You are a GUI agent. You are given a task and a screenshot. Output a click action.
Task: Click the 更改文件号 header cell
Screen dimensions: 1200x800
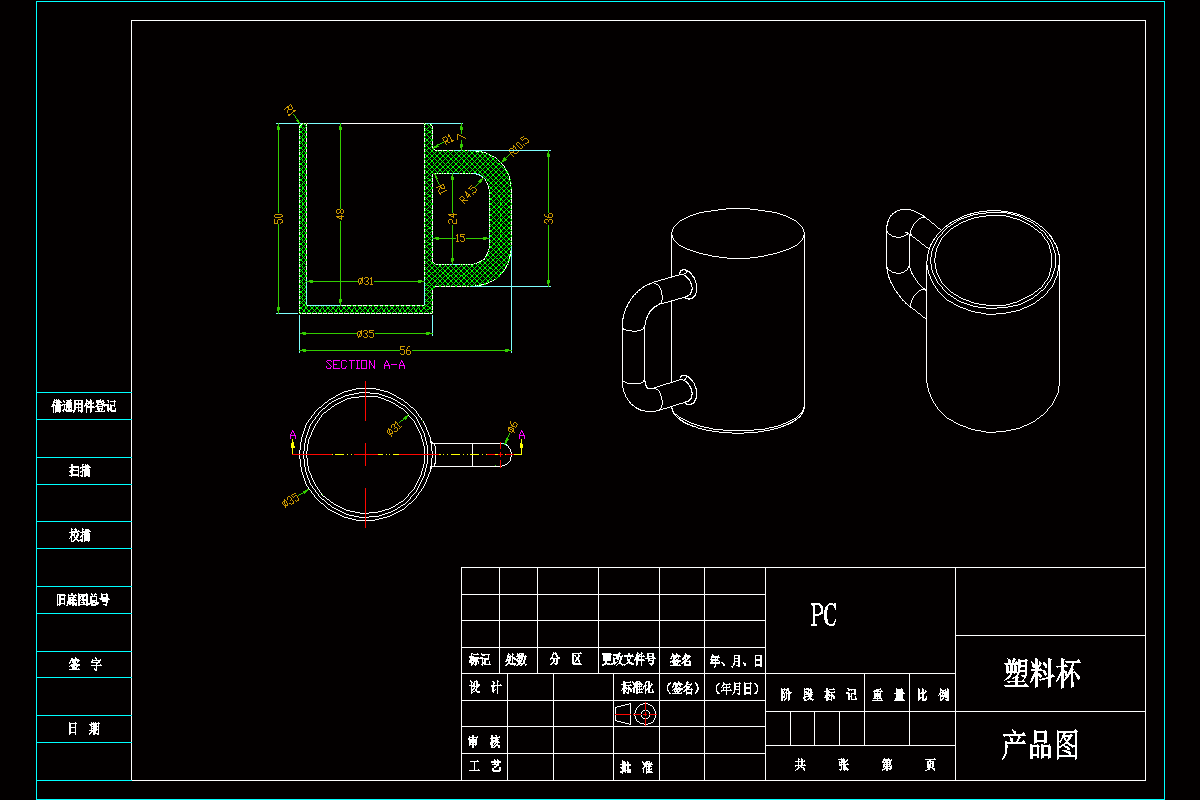[628, 660]
